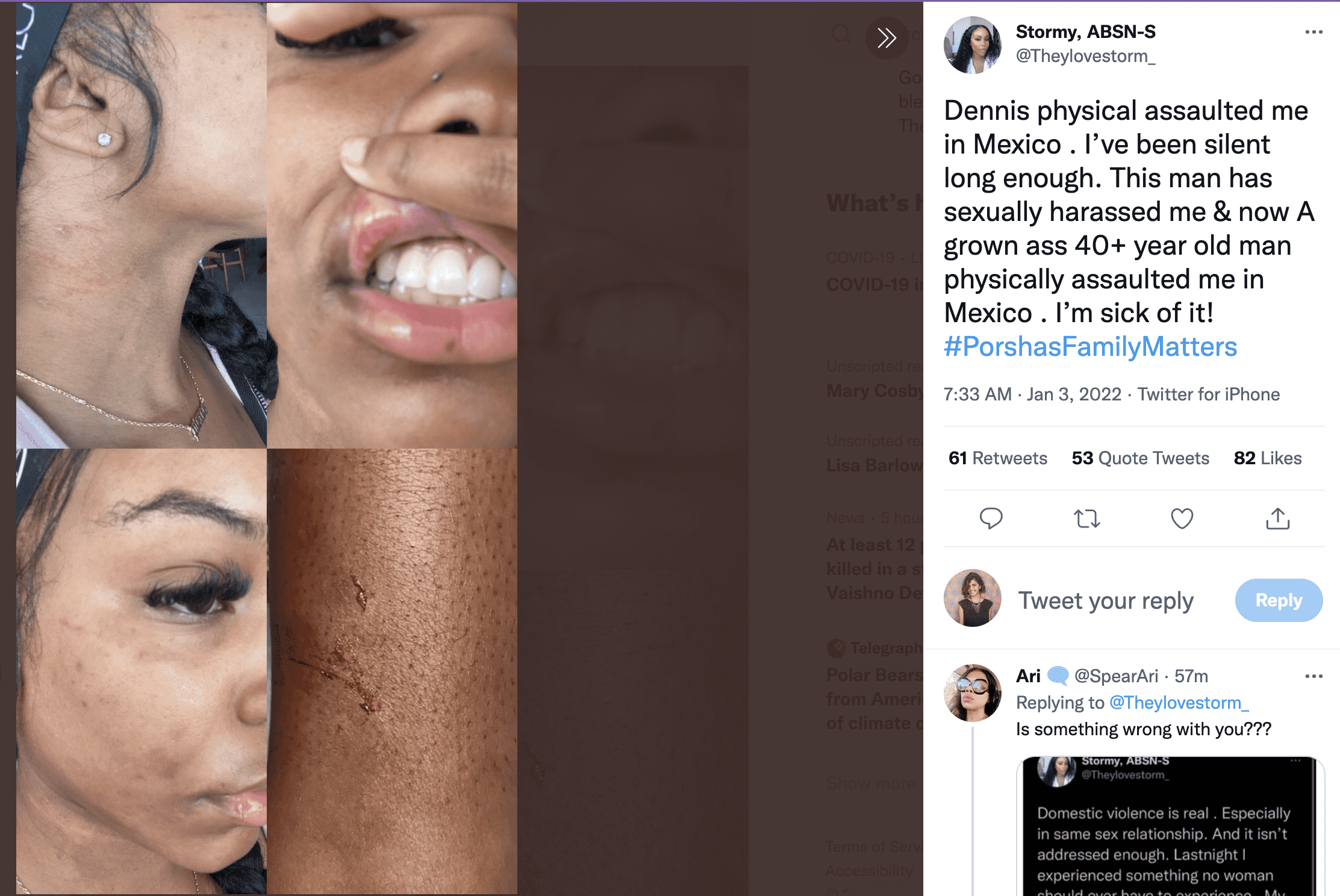Viewport: 1340px width, 896px height.
Task: Open the @Theylovestorm_ handle in Ari's reply
Action: click(x=1179, y=703)
